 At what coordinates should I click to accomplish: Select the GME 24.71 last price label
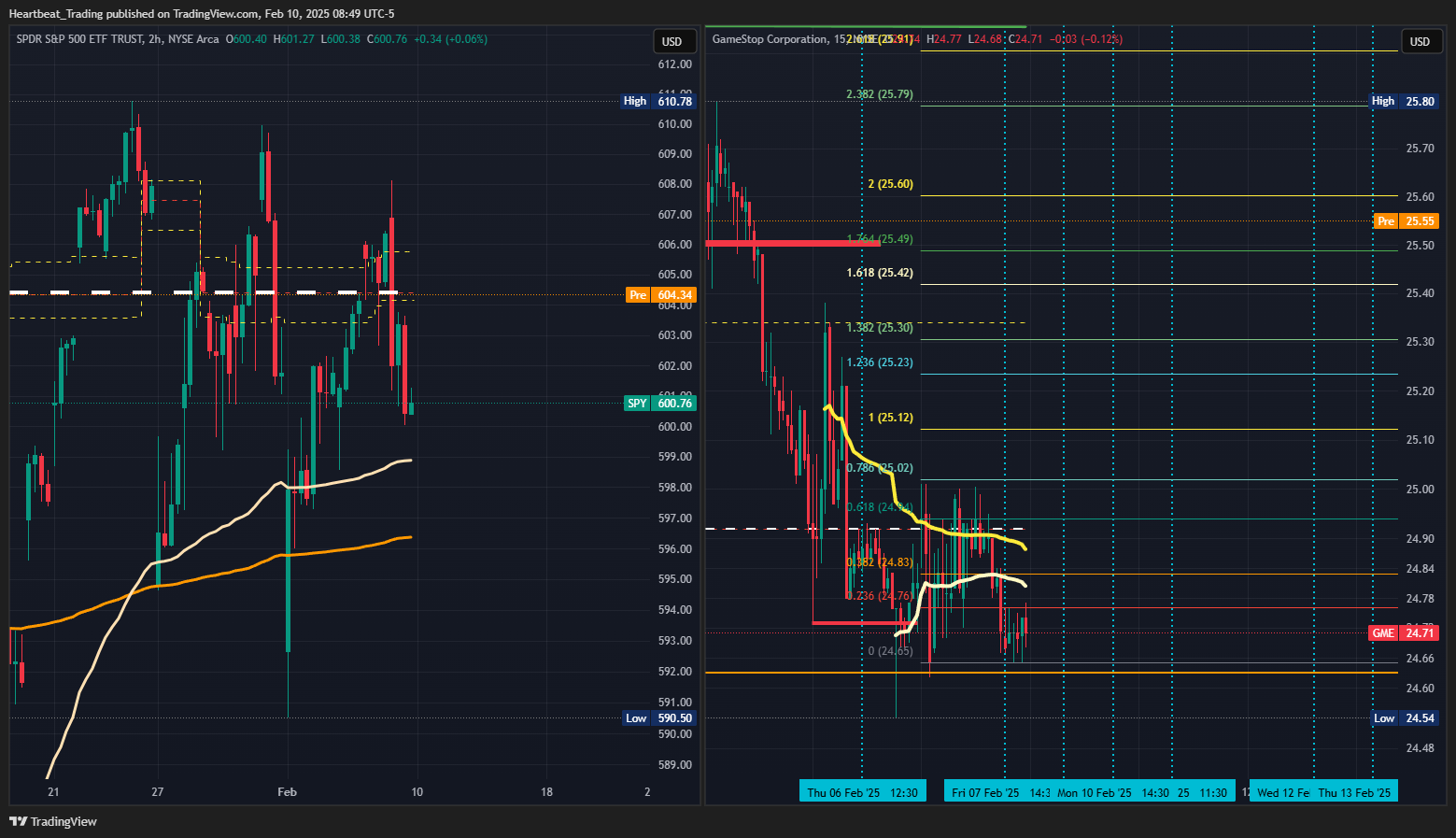[1405, 632]
